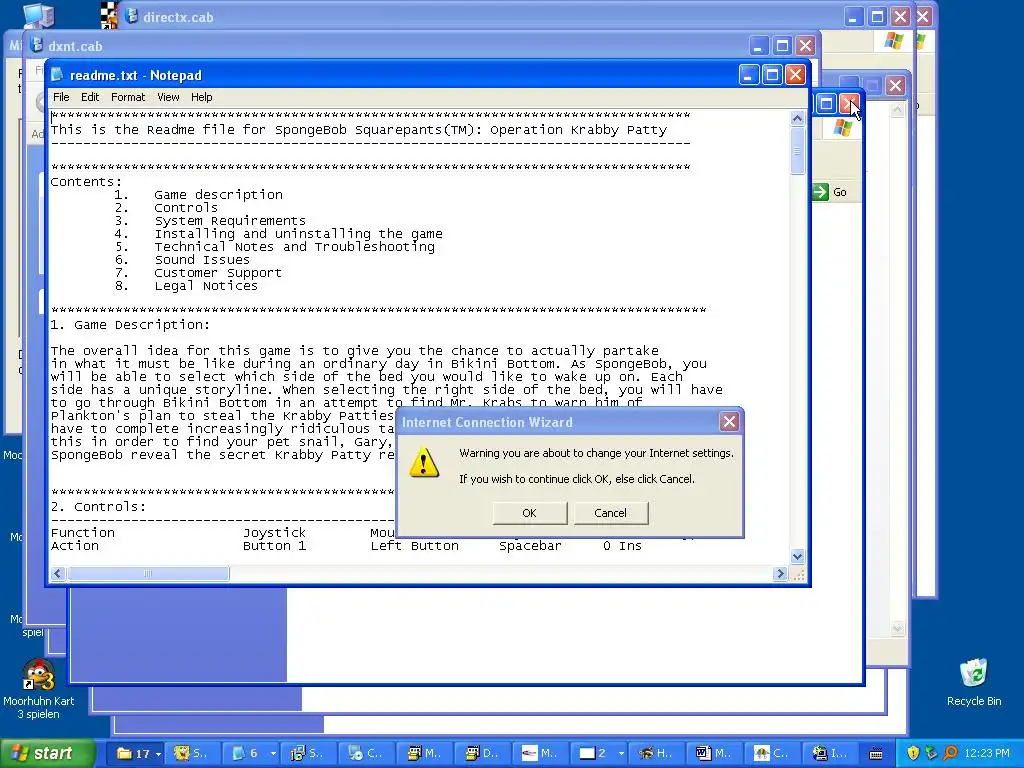This screenshot has width=1024, height=768.
Task: Click the Go button in background window
Action: (x=830, y=192)
